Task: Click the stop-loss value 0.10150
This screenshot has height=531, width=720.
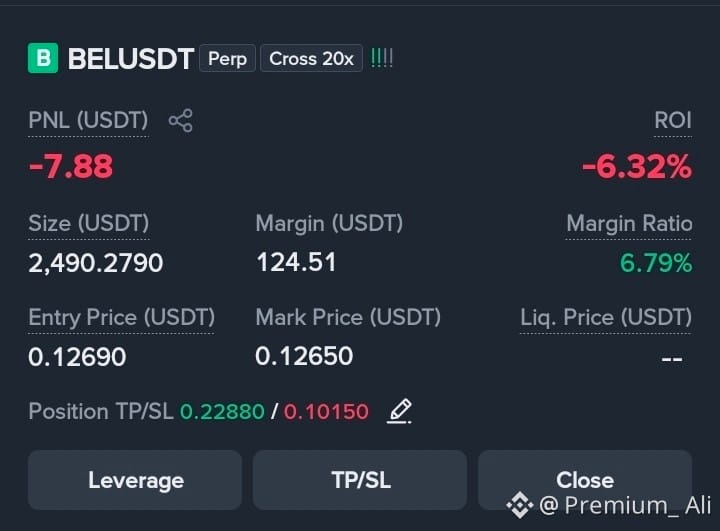Action: coord(326,412)
